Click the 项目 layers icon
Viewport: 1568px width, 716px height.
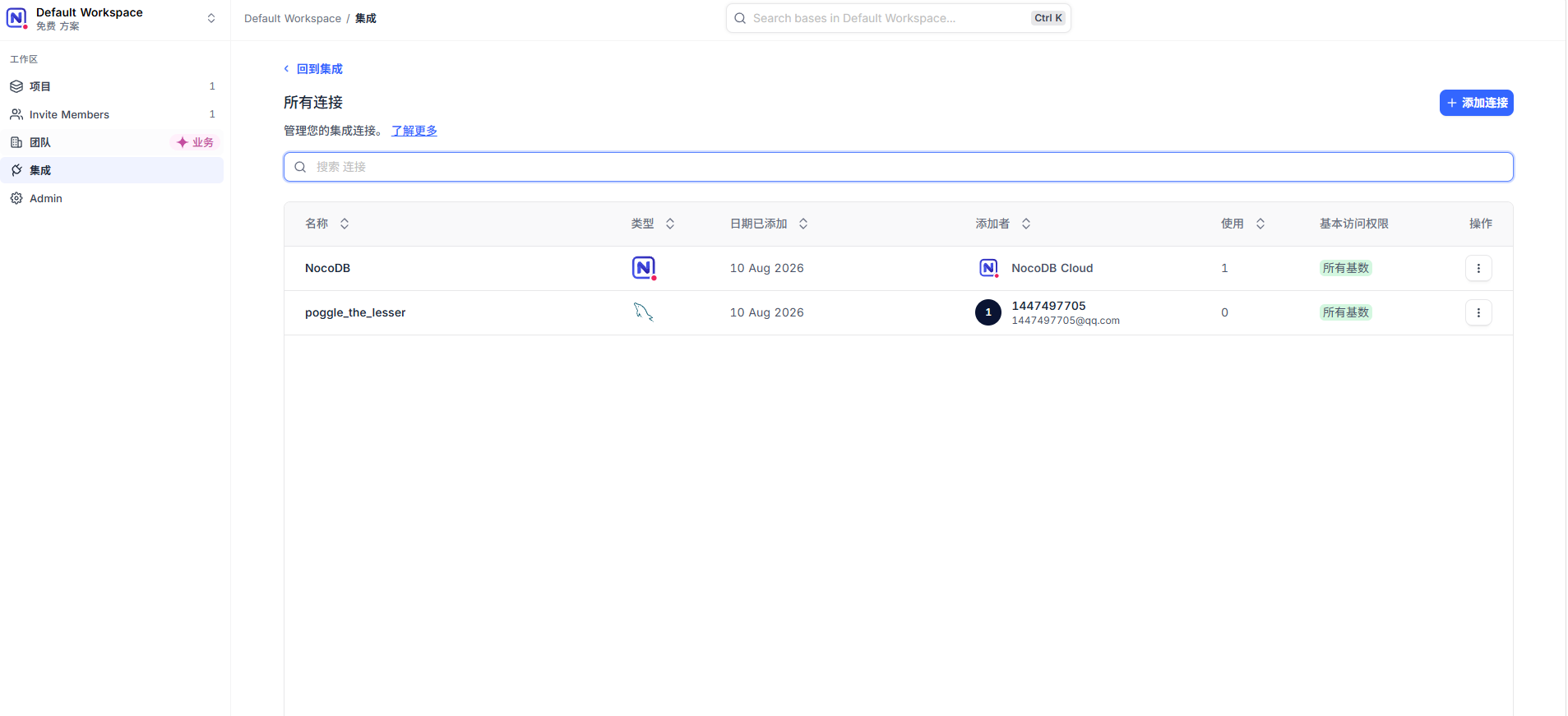[16, 86]
